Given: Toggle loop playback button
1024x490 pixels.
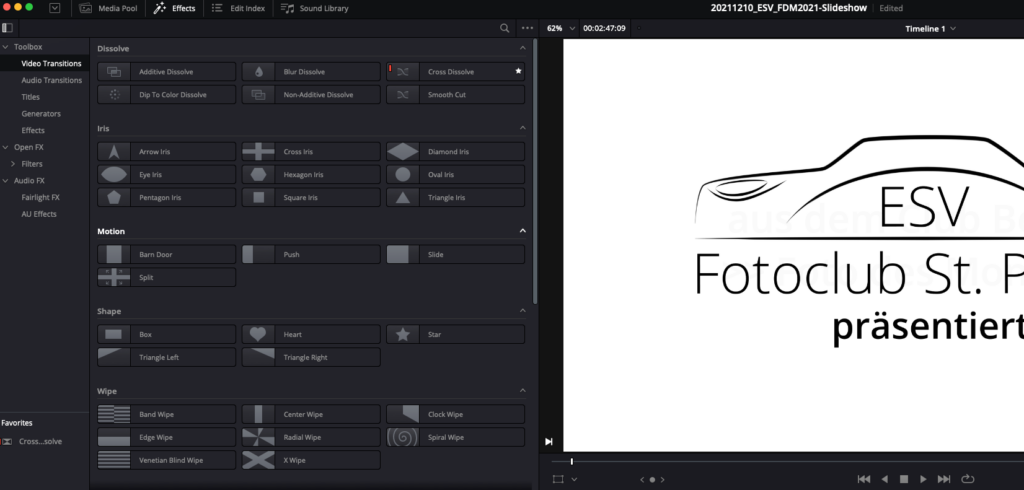Looking at the screenshot, I should [968, 479].
